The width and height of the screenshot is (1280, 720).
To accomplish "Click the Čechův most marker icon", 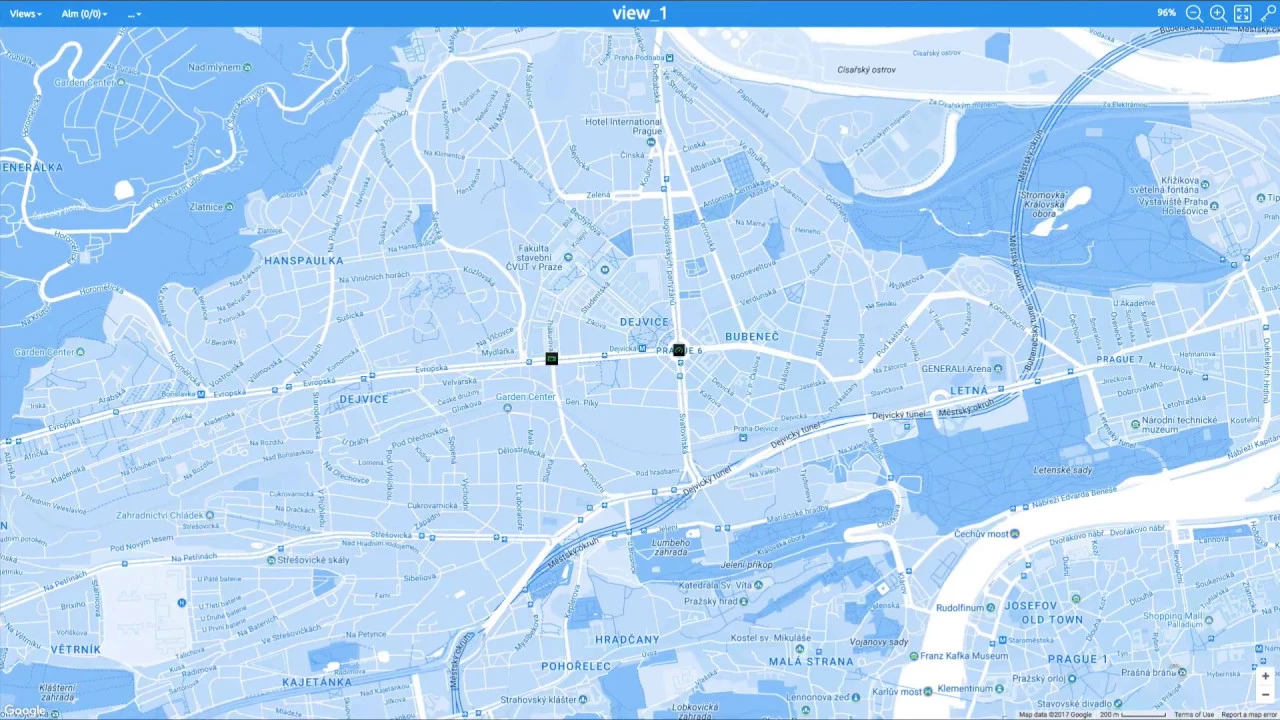I will 1015,534.
